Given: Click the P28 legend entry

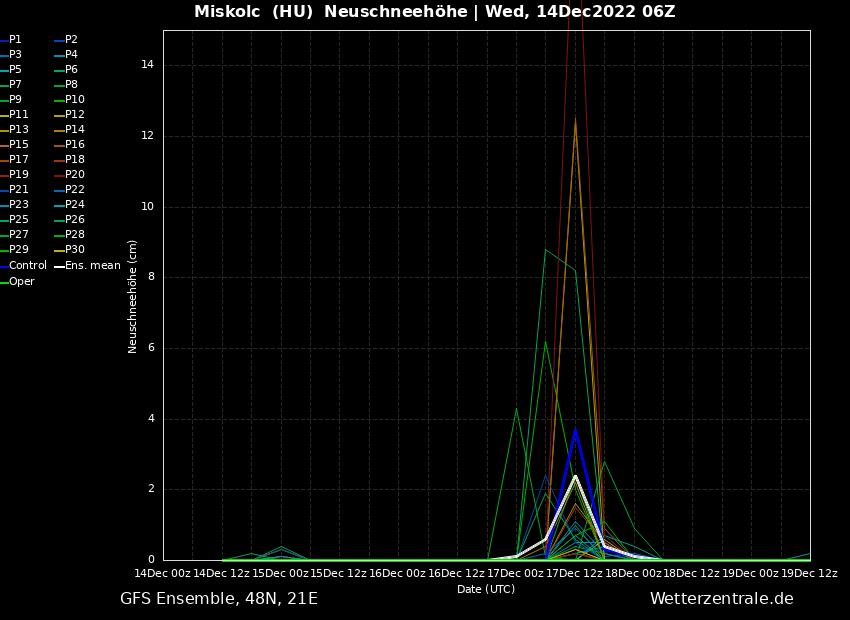Looking at the screenshot, I should coord(75,235).
